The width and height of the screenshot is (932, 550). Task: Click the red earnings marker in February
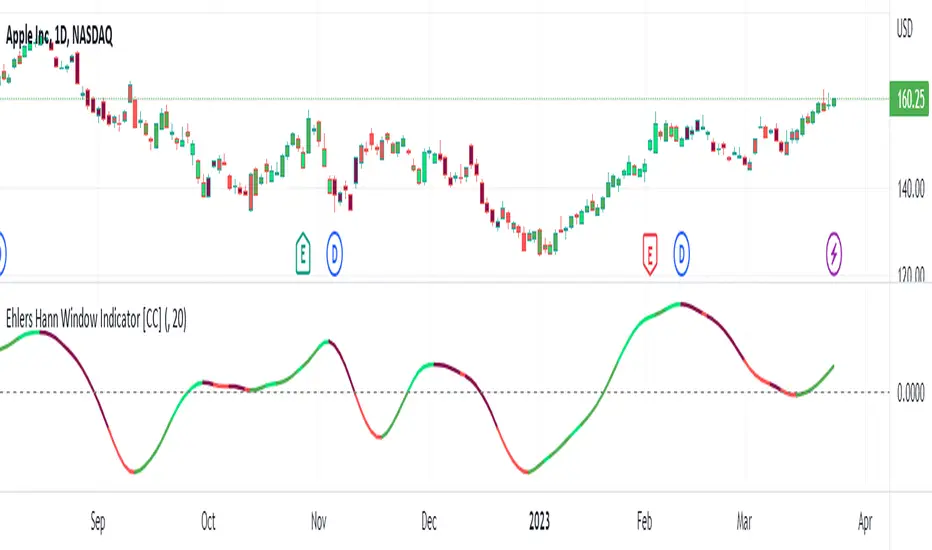(650, 254)
